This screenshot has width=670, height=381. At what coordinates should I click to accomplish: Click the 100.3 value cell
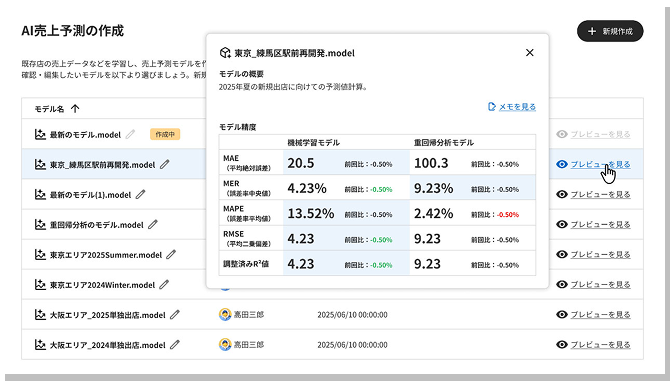[431, 163]
